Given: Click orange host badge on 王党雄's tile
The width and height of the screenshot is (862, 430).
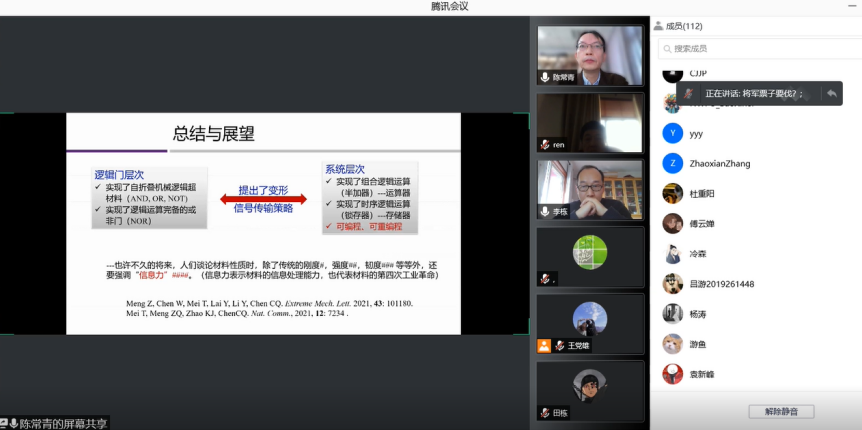Looking at the screenshot, I should pyautogui.click(x=543, y=346).
